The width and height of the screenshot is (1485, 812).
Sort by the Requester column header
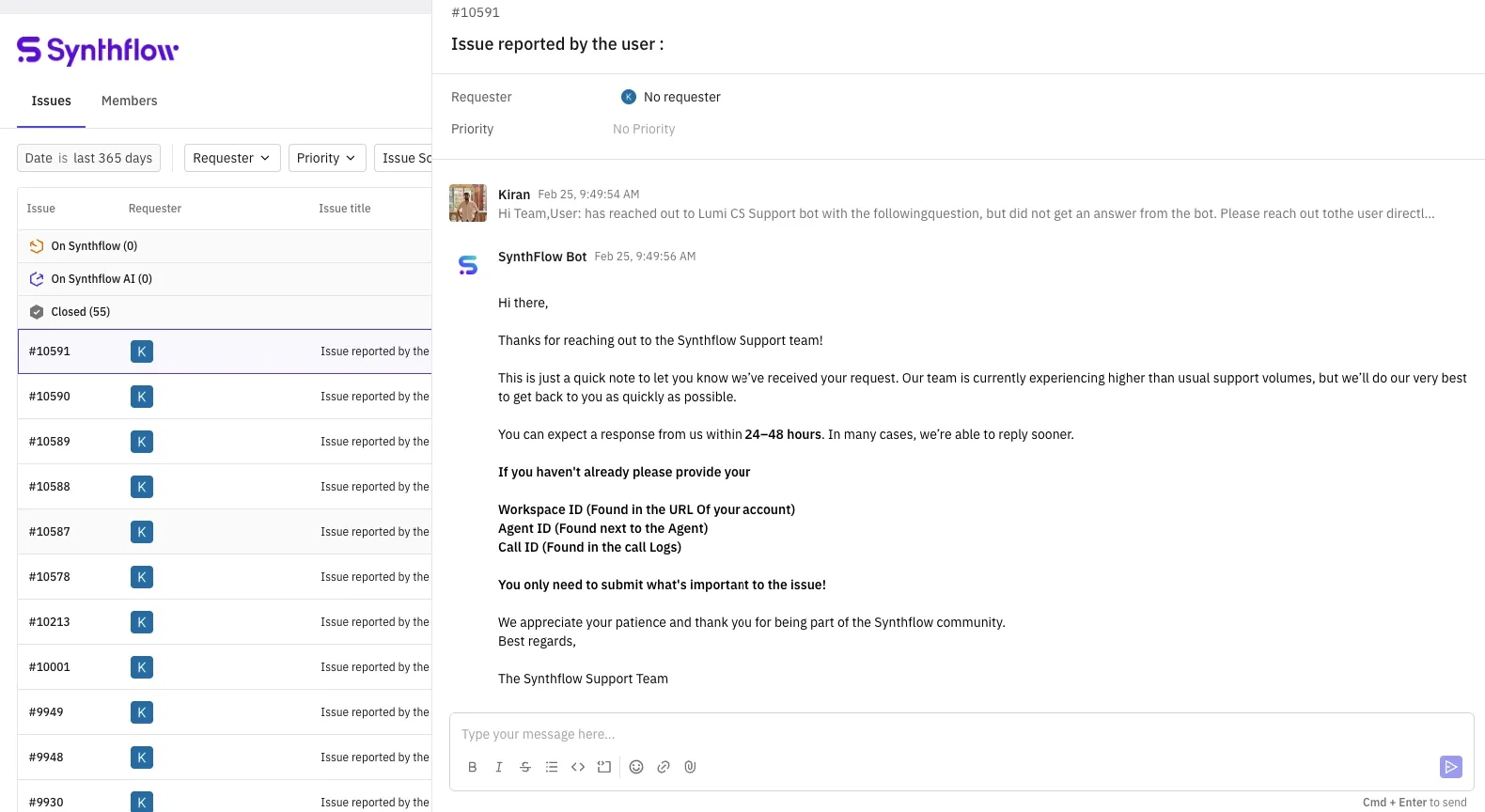tap(155, 209)
